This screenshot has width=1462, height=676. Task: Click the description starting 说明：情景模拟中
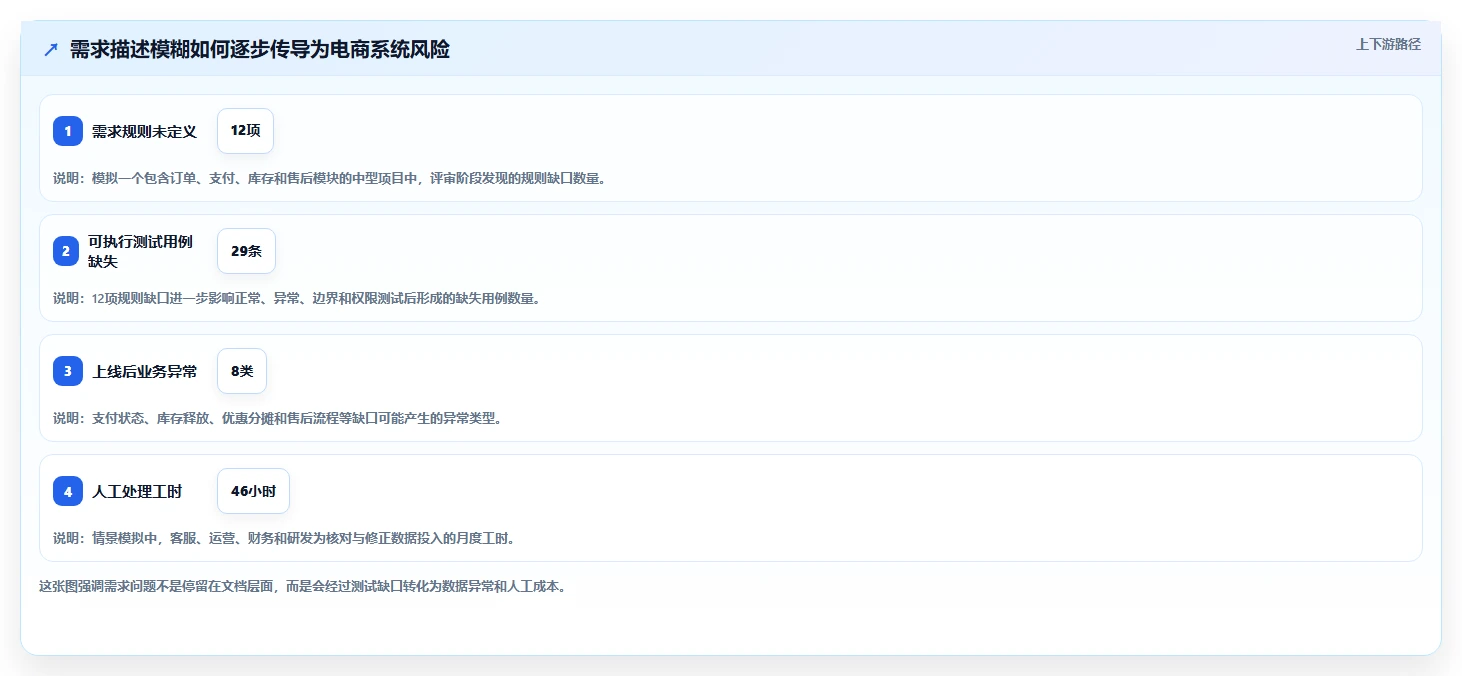[284, 538]
